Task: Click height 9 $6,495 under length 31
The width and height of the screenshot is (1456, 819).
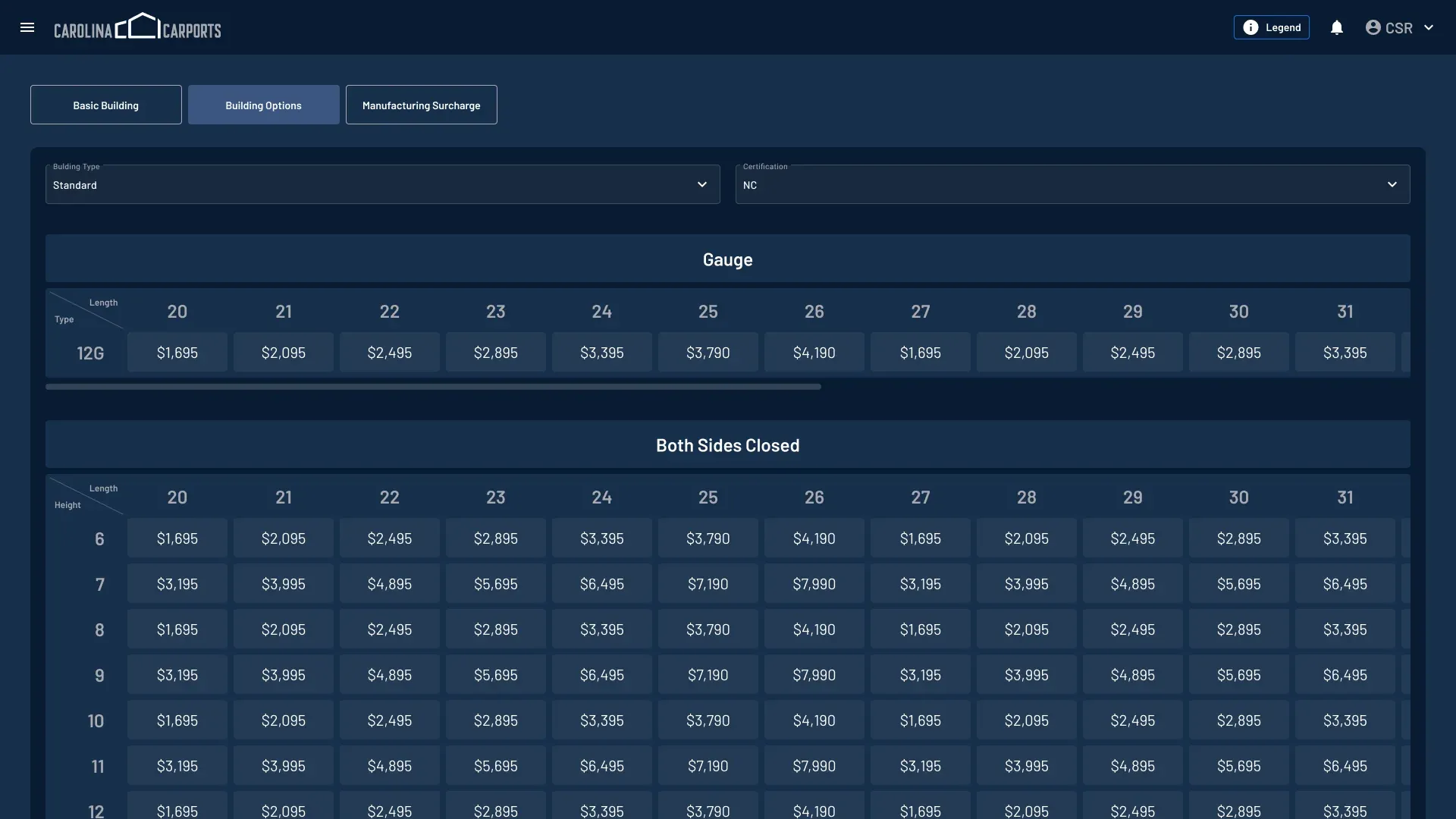Action: [1345, 674]
